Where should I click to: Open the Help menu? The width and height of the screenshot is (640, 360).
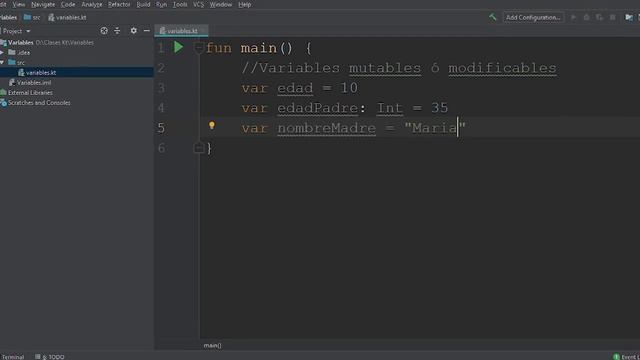tap(244, 4)
